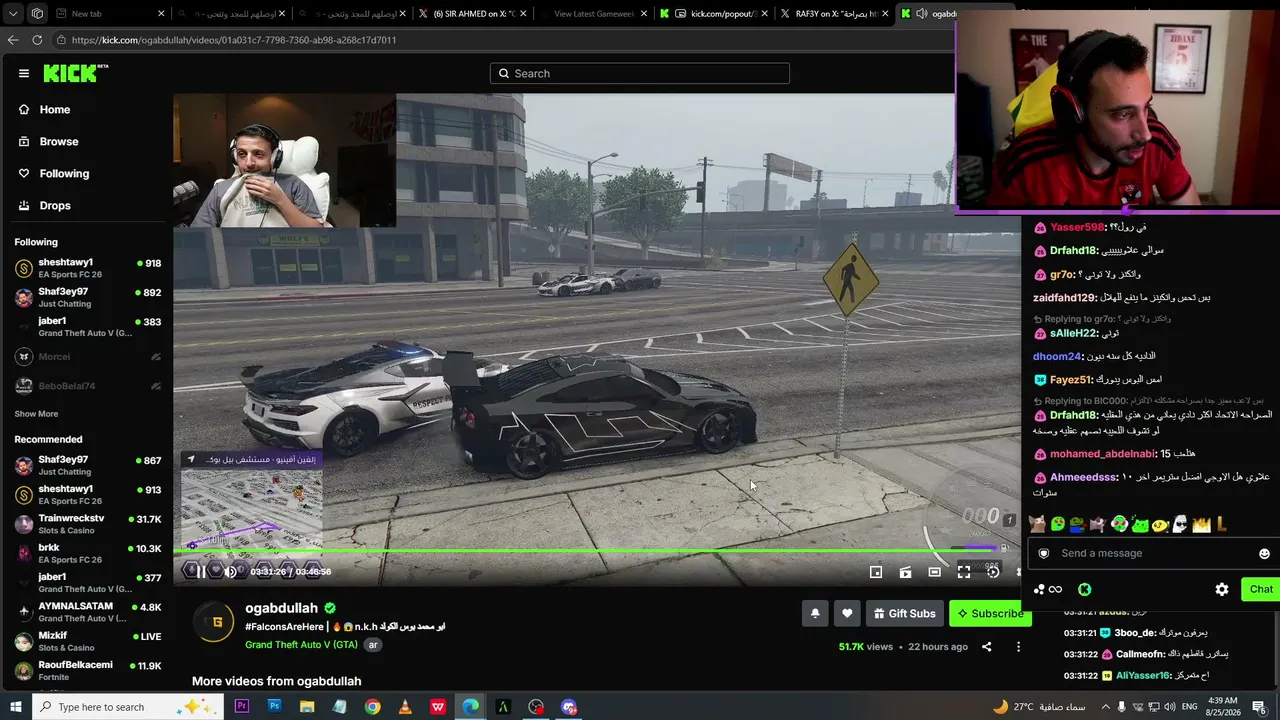Insert the gold crown emote
Viewport: 1280px width, 720px height.
(x=1200, y=523)
